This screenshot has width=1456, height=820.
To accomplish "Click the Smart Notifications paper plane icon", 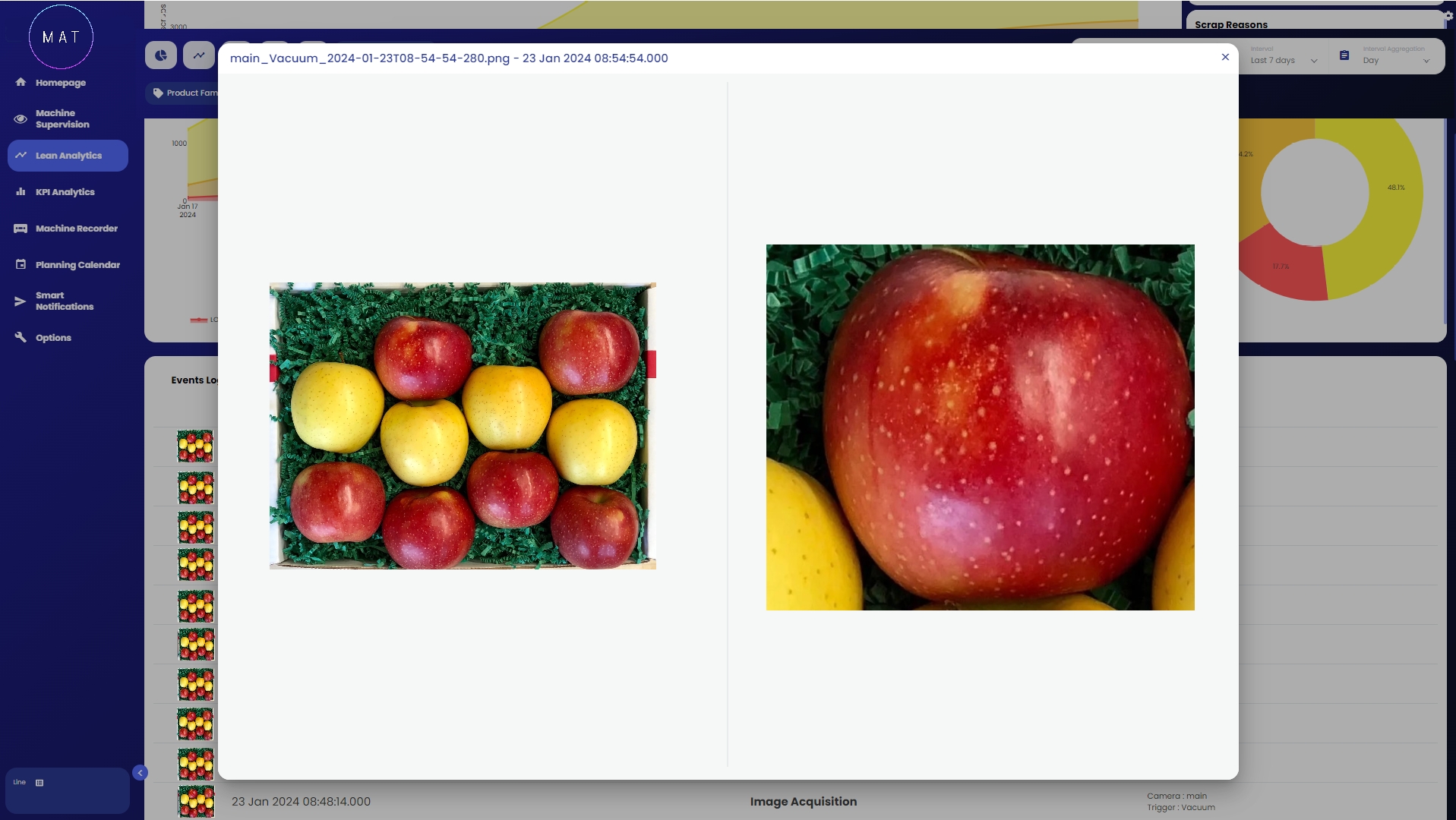I will (x=21, y=301).
